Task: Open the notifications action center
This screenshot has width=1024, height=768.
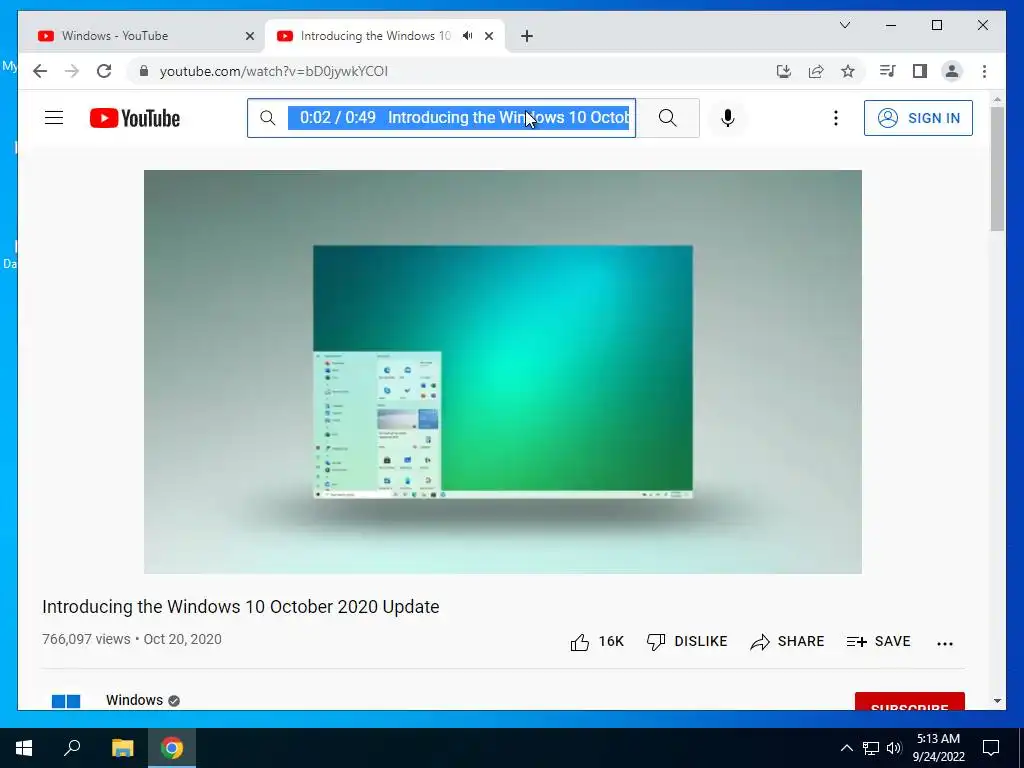Action: [991, 748]
